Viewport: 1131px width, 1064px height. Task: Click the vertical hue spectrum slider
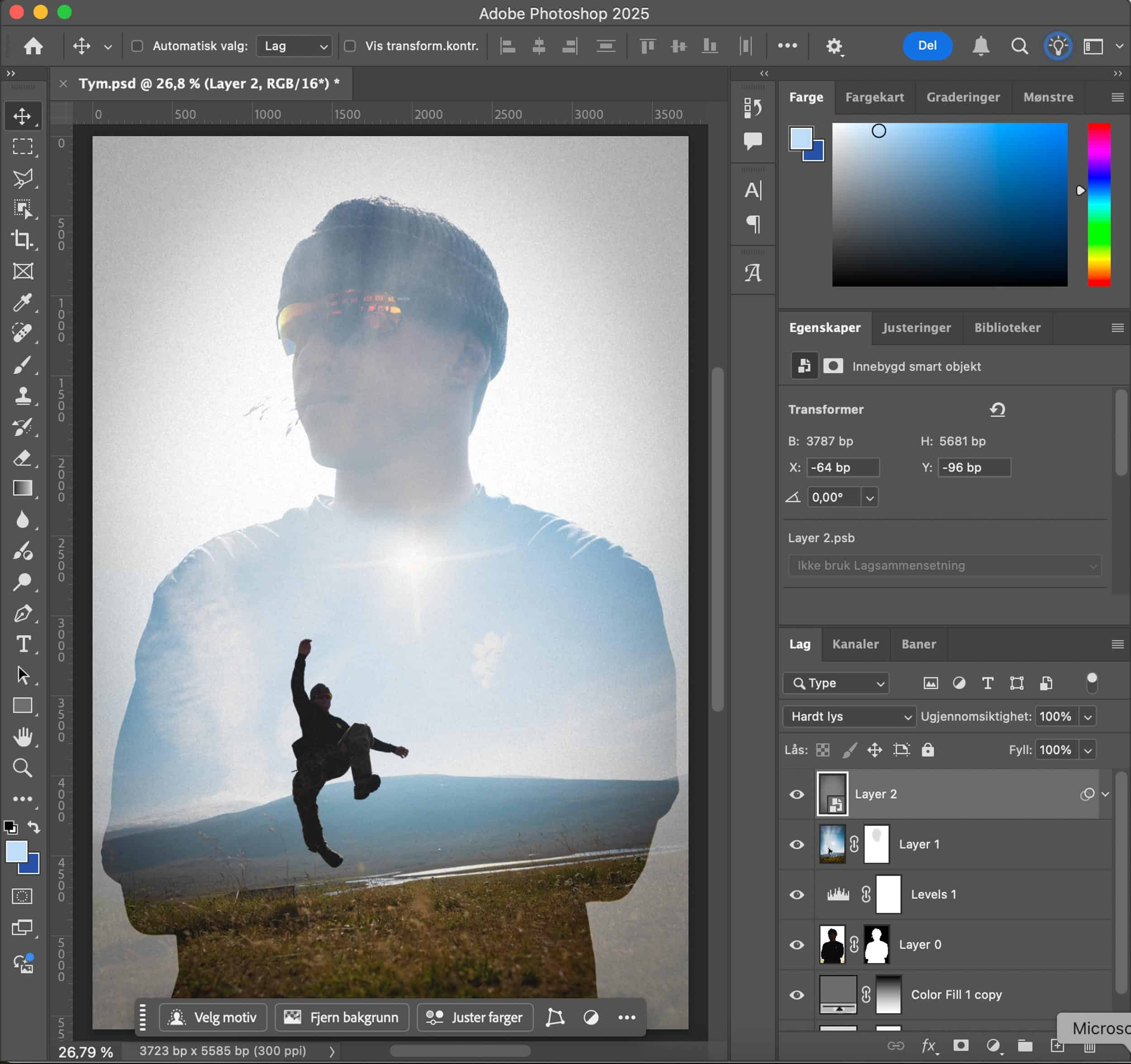(1098, 205)
